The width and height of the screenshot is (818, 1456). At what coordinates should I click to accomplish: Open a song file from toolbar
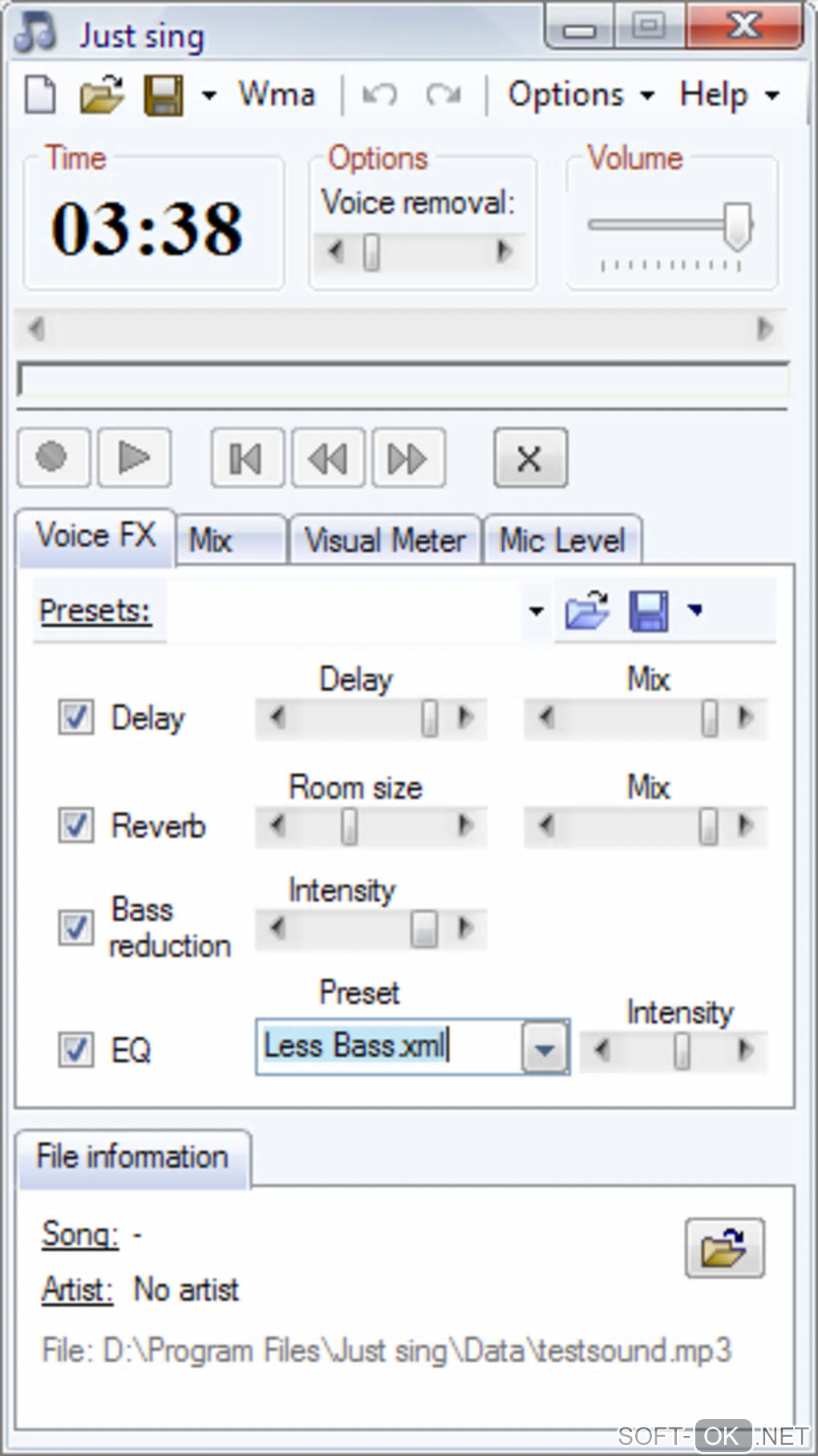[102, 95]
